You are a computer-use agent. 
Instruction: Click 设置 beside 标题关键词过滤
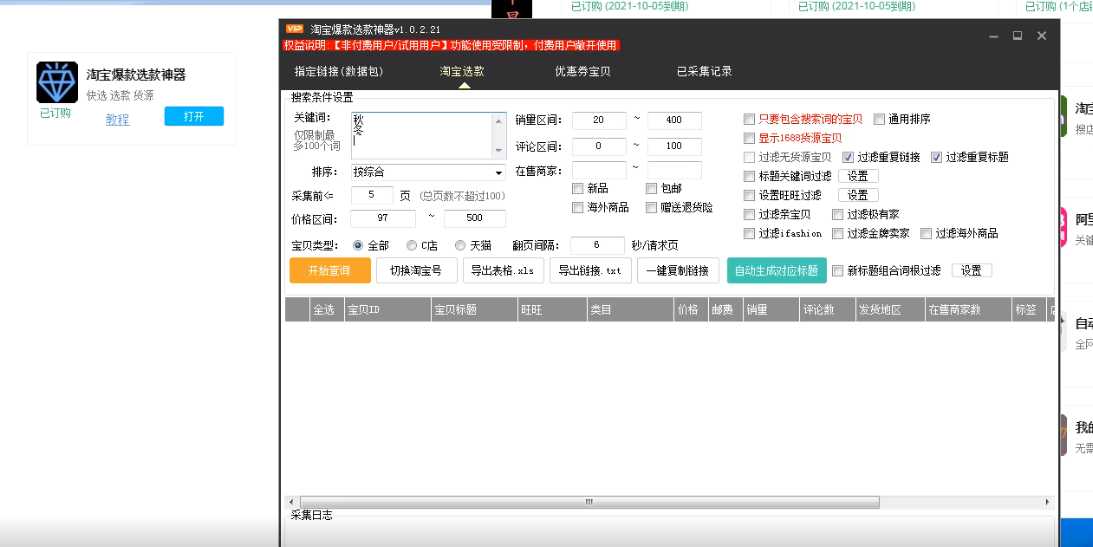[x=857, y=176]
